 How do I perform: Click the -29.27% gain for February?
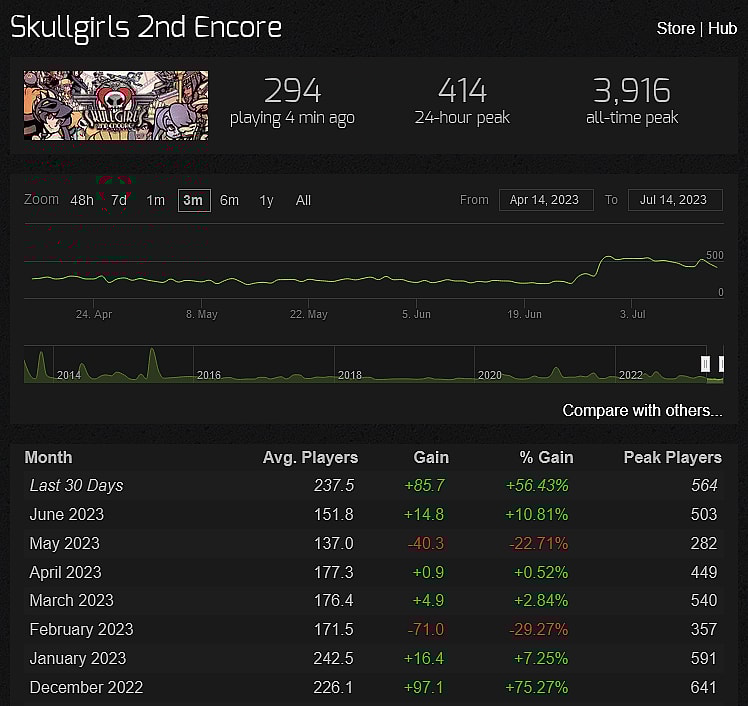(539, 630)
